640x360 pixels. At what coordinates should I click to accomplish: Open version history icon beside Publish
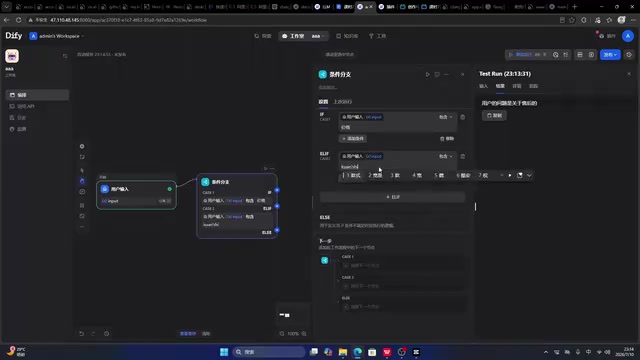629,55
